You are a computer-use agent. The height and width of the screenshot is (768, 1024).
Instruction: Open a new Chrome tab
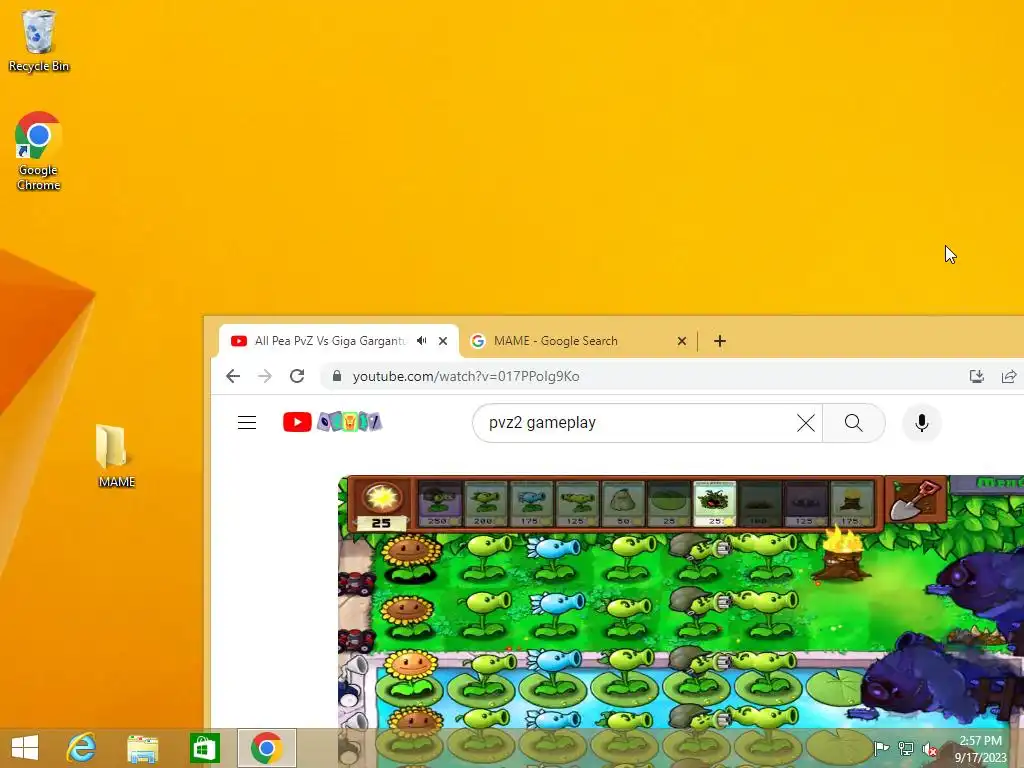720,341
